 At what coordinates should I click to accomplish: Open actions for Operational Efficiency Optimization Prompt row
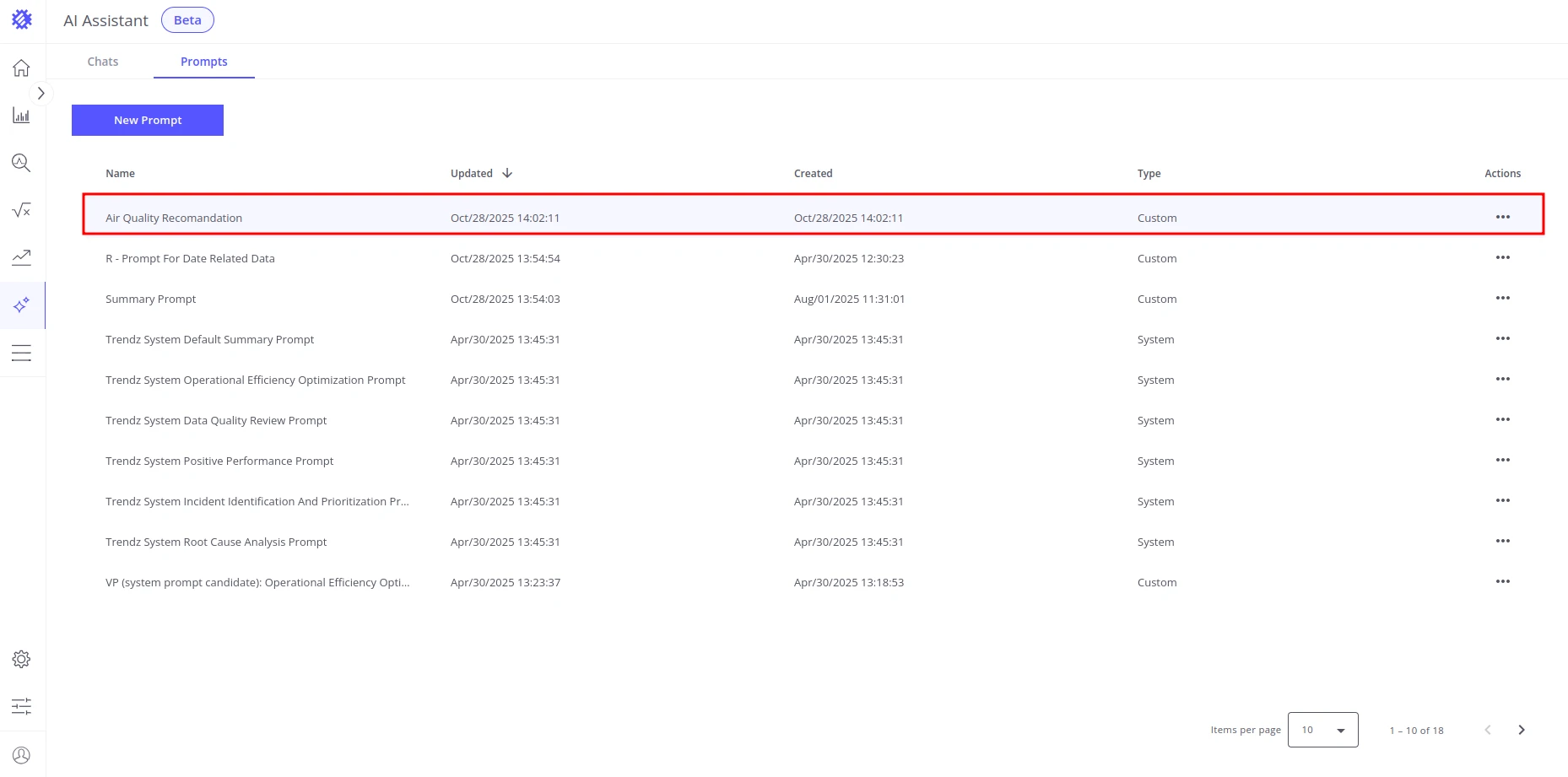(1502, 379)
